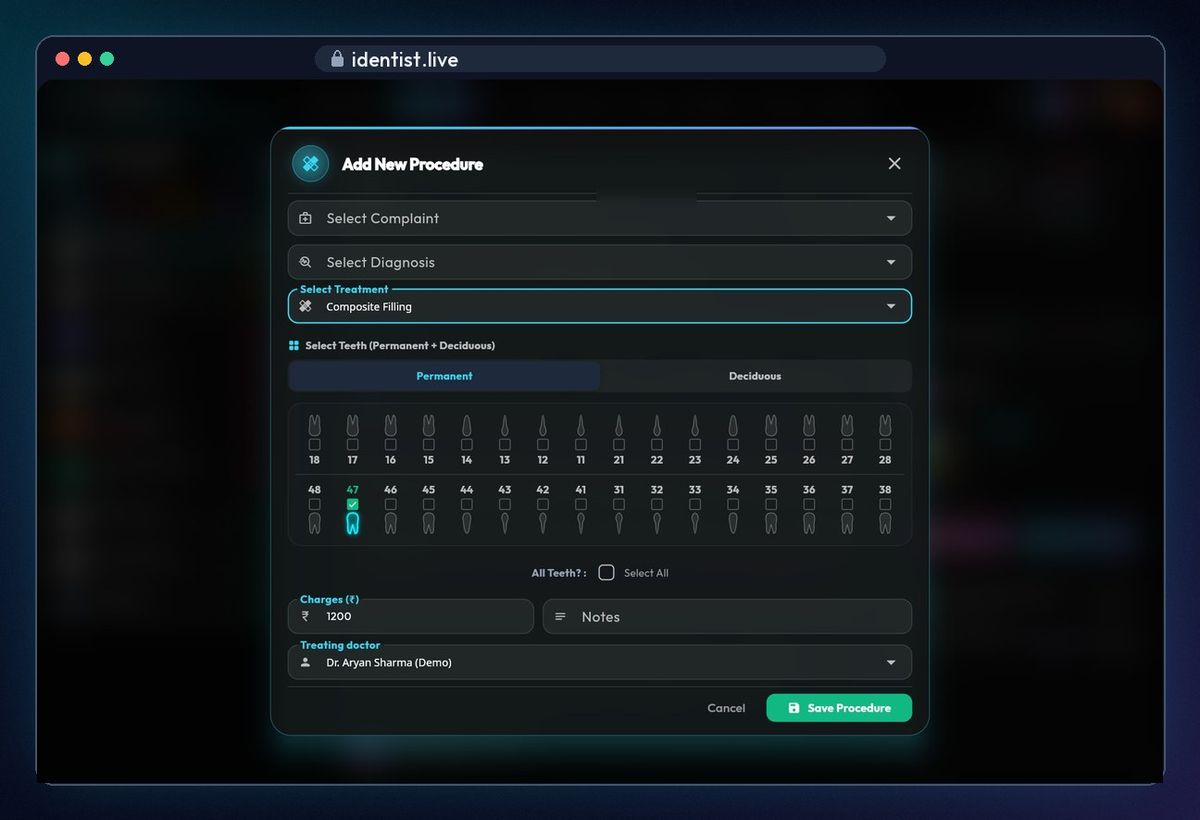Viewport: 1200px width, 820px height.
Task: Check the tooth 22 checkbox
Action: pyautogui.click(x=657, y=444)
